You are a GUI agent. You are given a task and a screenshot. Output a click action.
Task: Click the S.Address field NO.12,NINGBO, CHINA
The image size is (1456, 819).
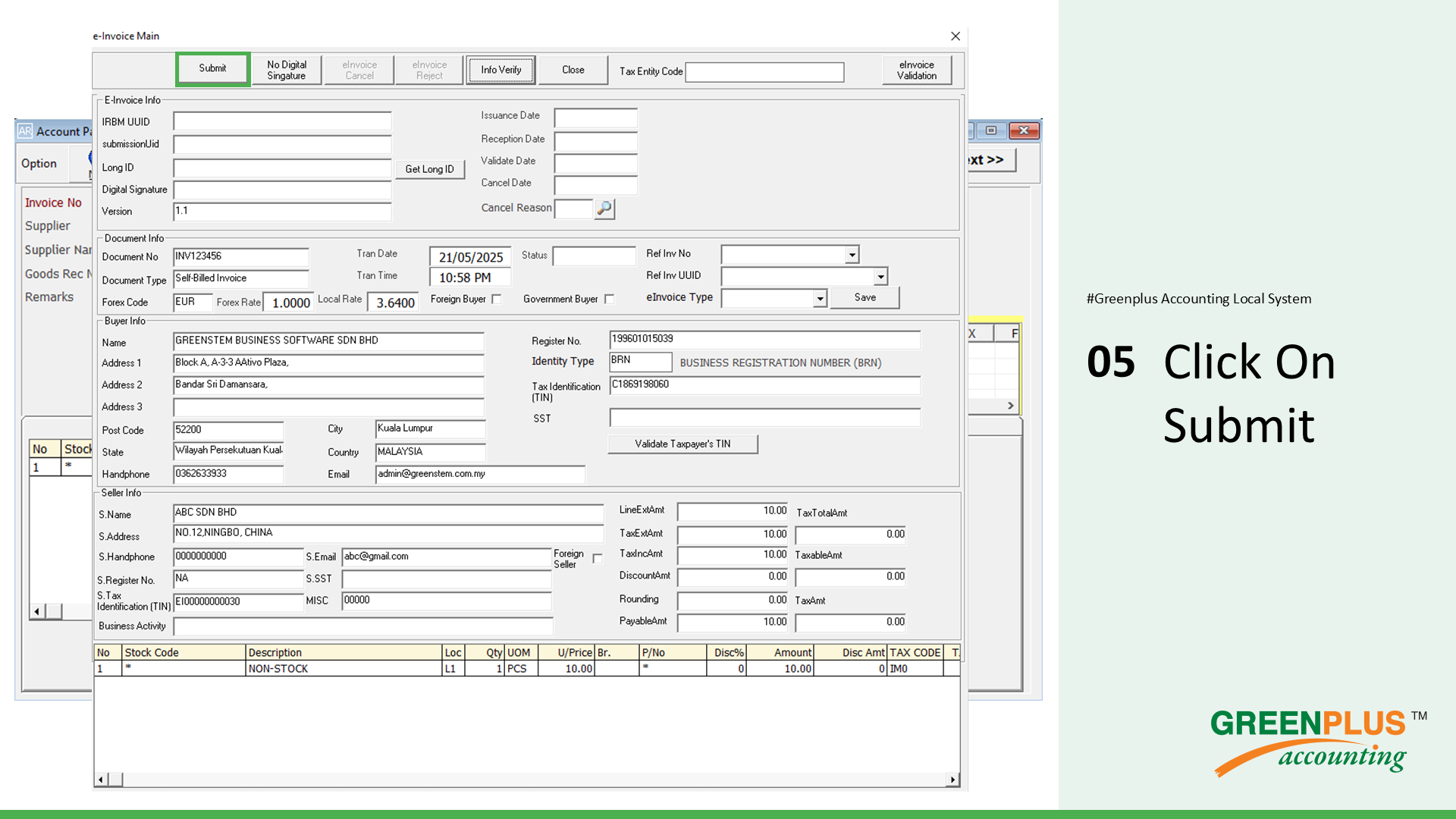[x=388, y=534]
